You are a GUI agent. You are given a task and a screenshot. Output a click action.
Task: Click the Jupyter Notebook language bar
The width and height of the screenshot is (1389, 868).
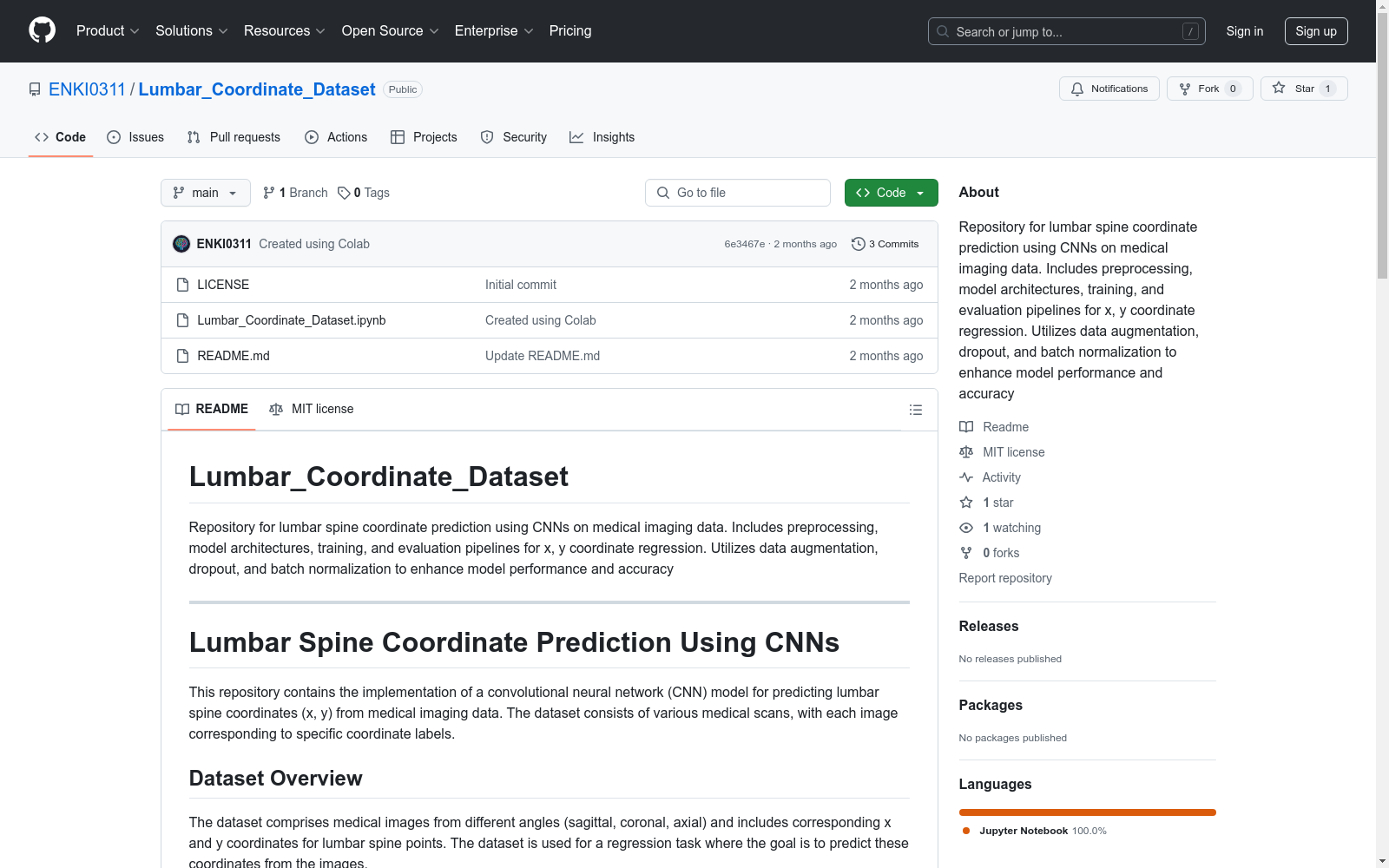1088,812
